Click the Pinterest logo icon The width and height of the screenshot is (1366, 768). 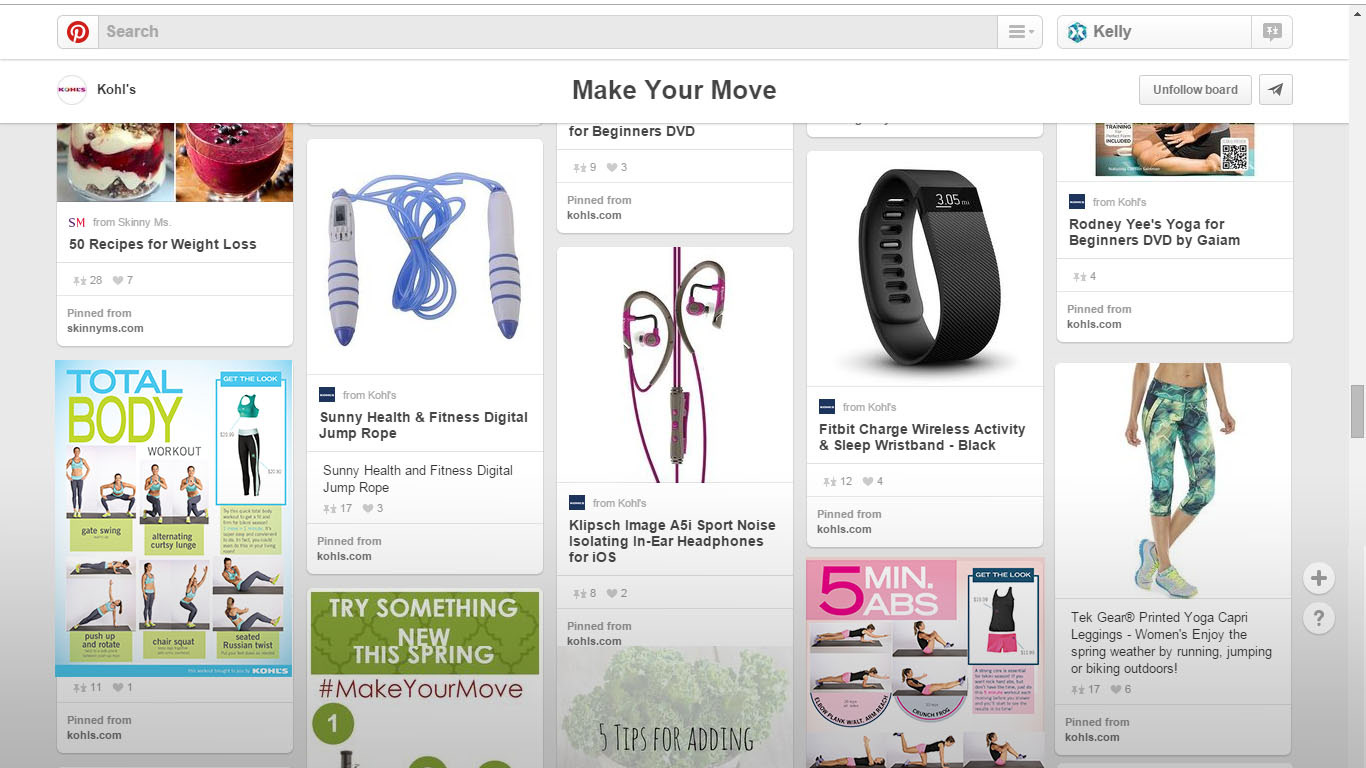click(x=78, y=32)
